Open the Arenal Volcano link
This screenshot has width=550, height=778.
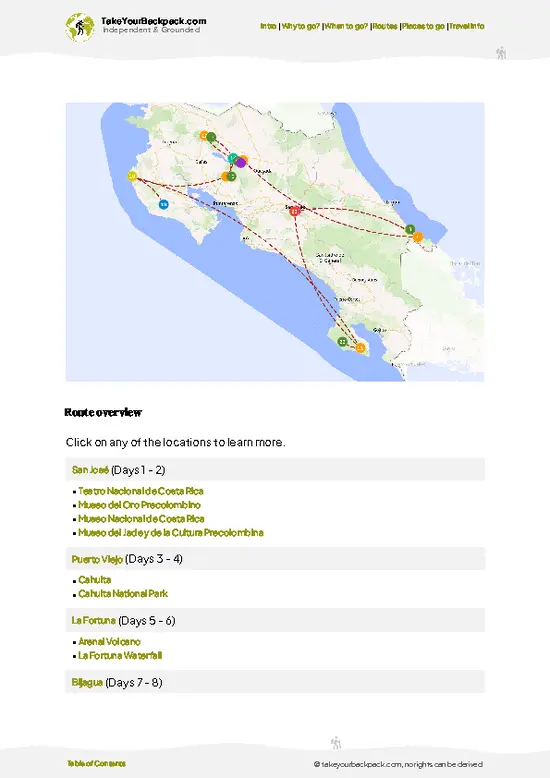[109, 642]
